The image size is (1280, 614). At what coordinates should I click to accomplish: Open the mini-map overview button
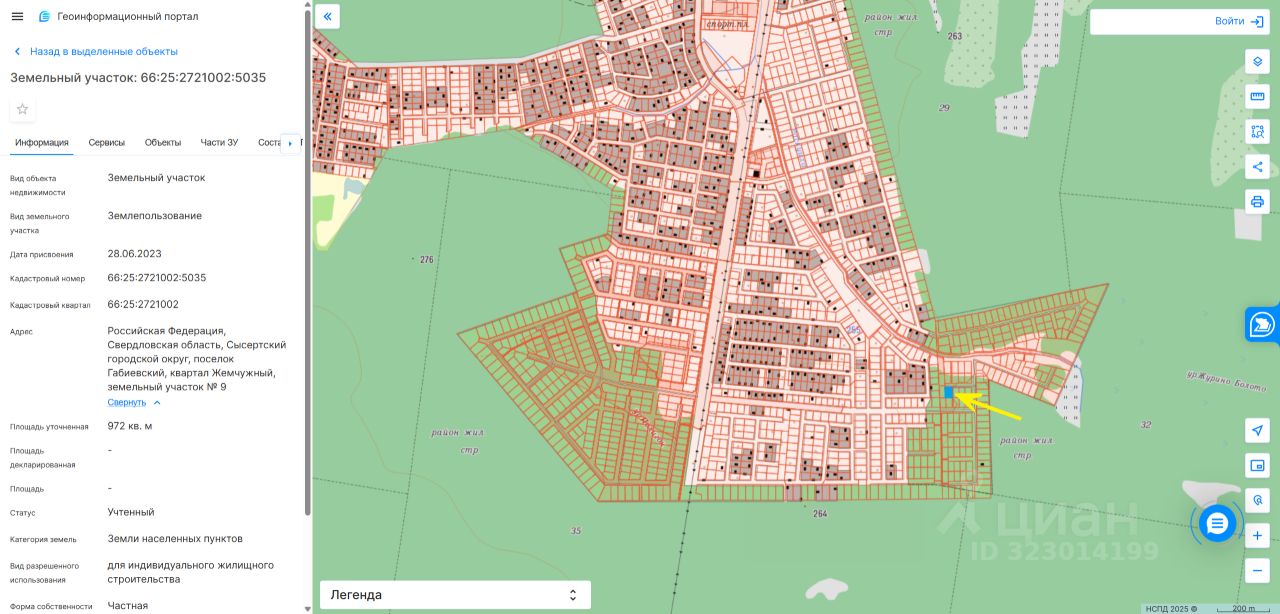pos(1257,465)
